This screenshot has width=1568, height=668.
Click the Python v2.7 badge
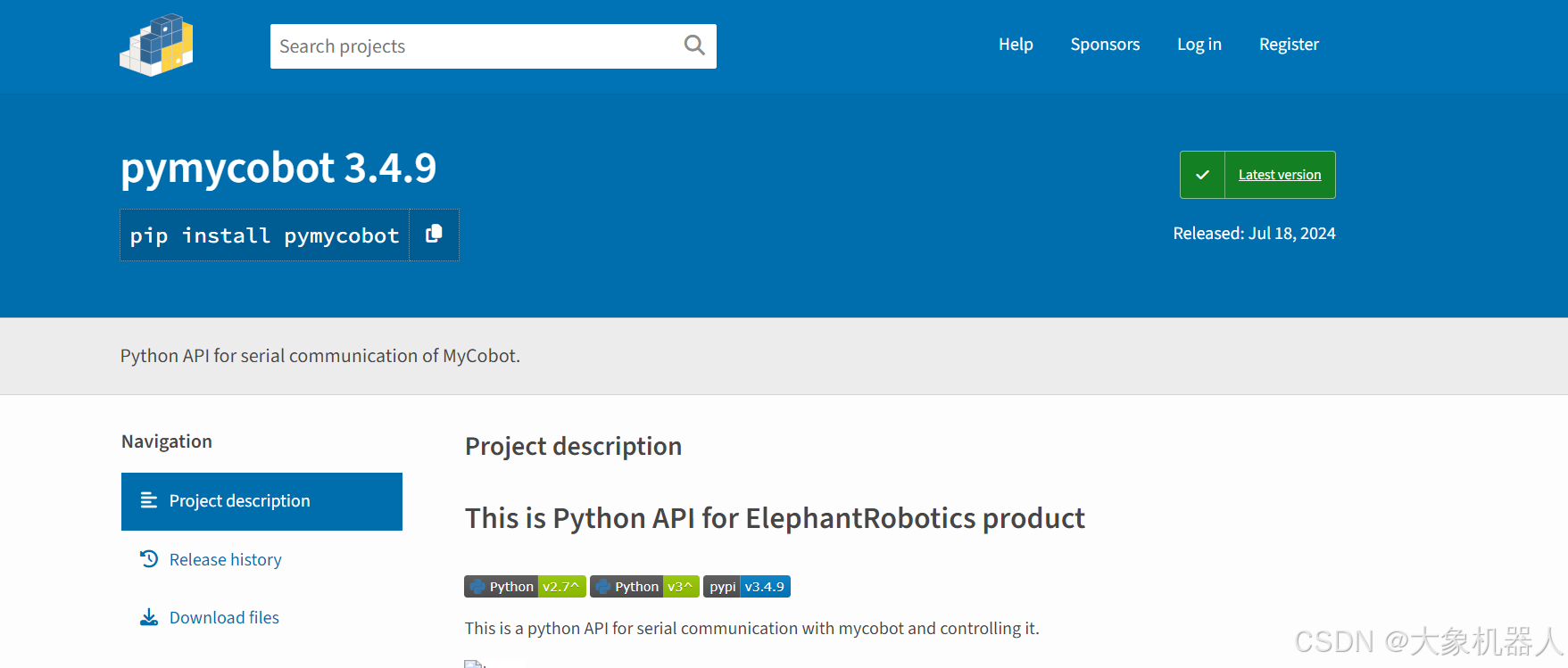click(x=525, y=587)
